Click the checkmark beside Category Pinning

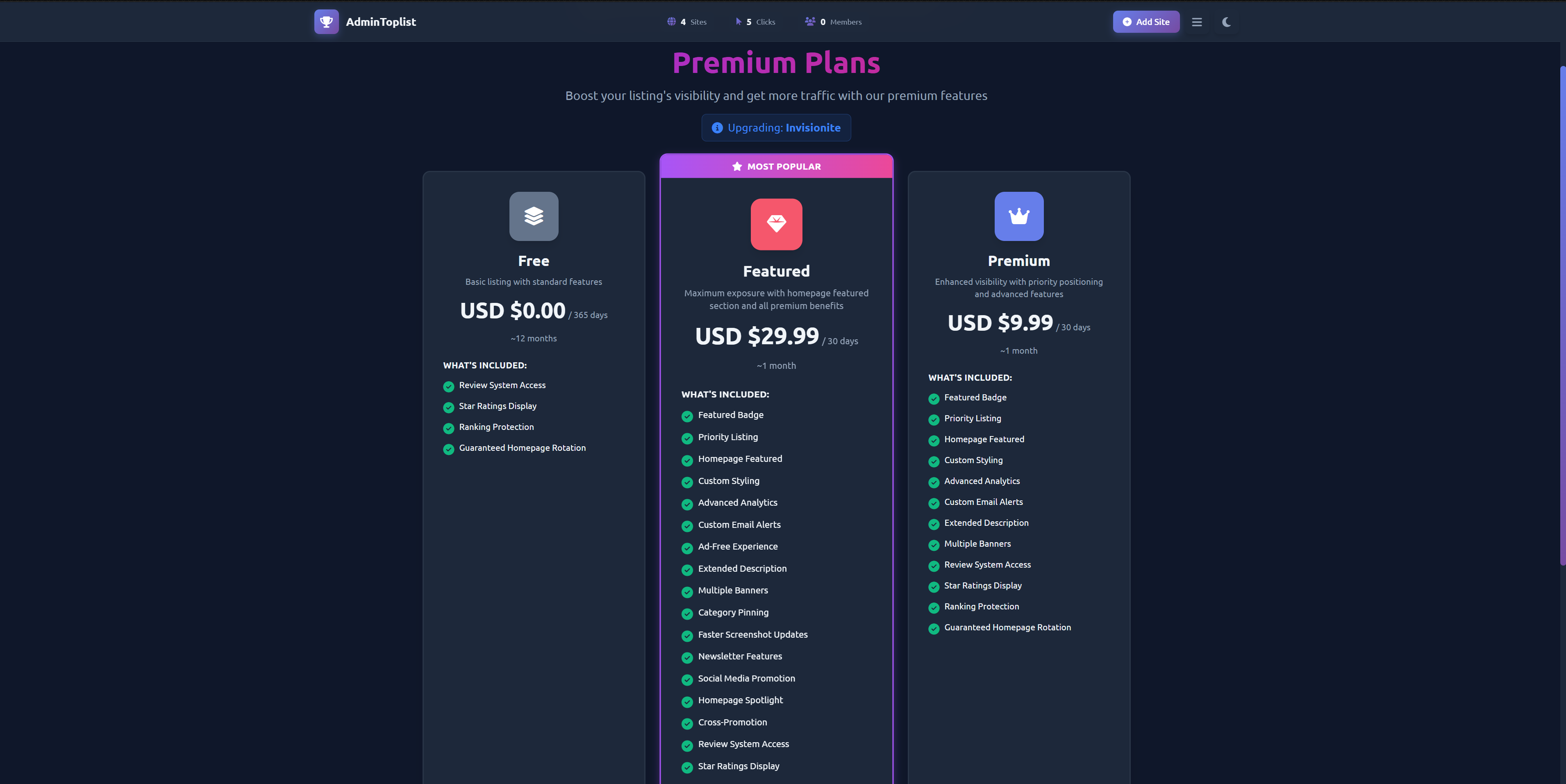[x=687, y=614]
